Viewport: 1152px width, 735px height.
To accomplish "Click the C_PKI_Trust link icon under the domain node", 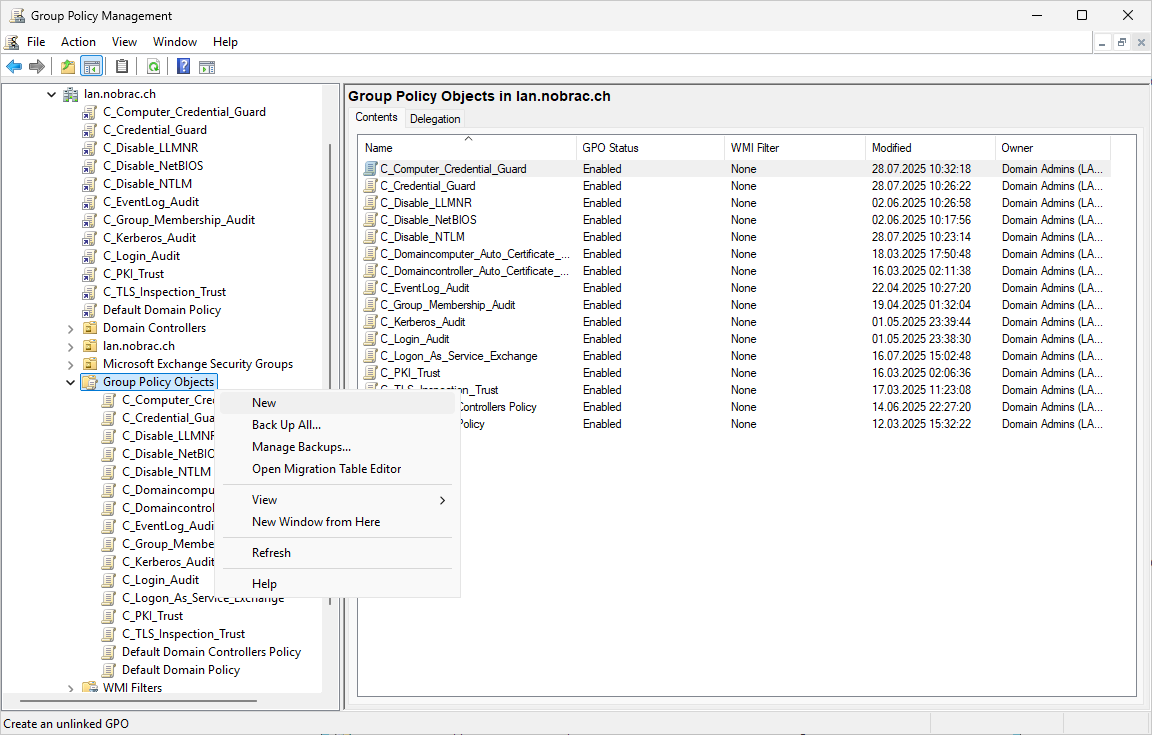I will point(90,274).
